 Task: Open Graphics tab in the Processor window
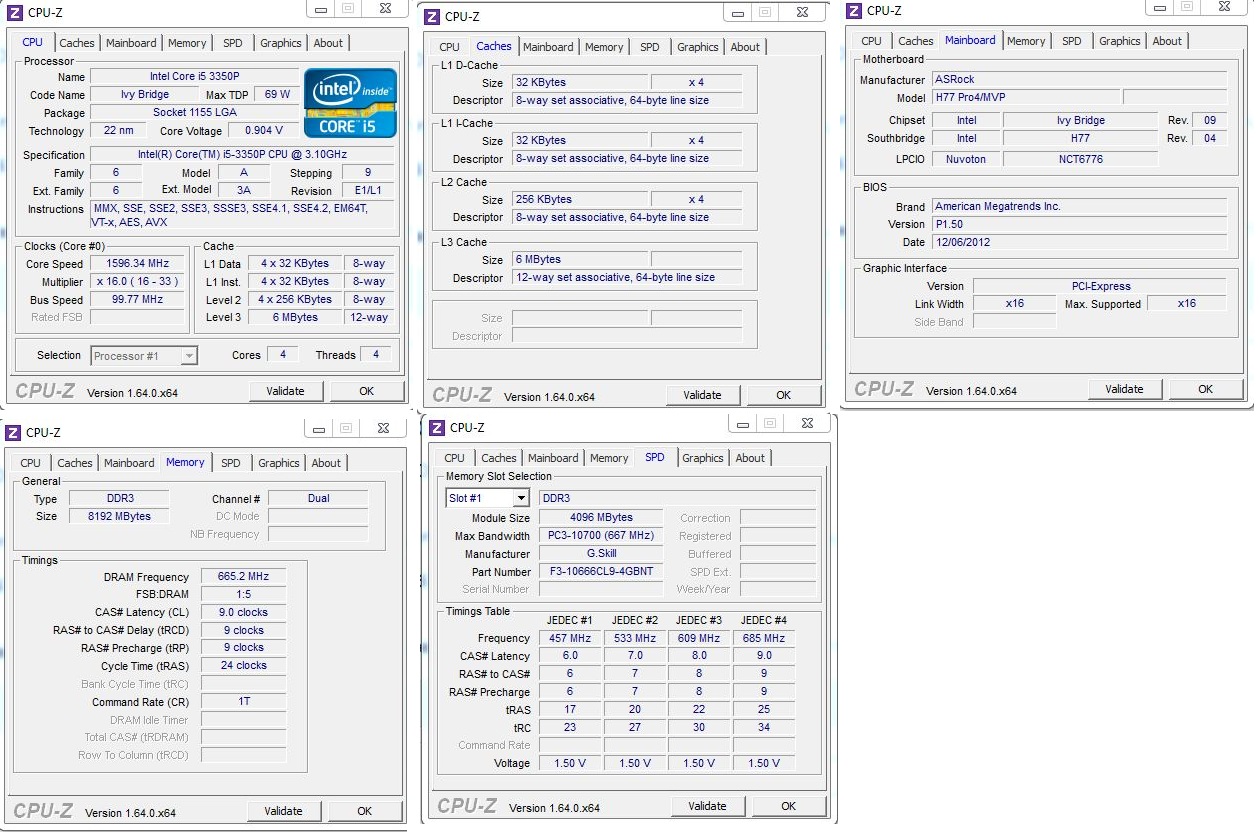(281, 43)
